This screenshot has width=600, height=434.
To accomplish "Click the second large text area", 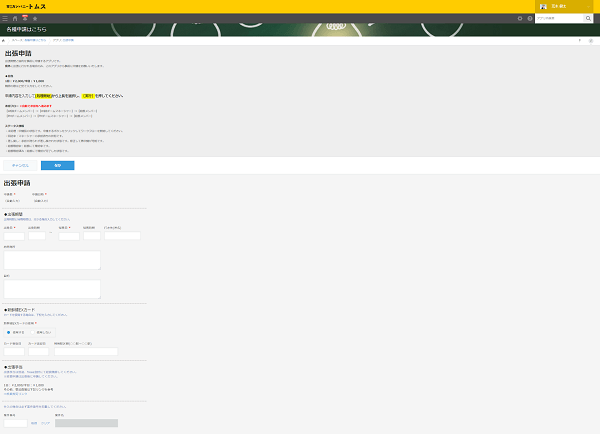I will [x=52, y=289].
